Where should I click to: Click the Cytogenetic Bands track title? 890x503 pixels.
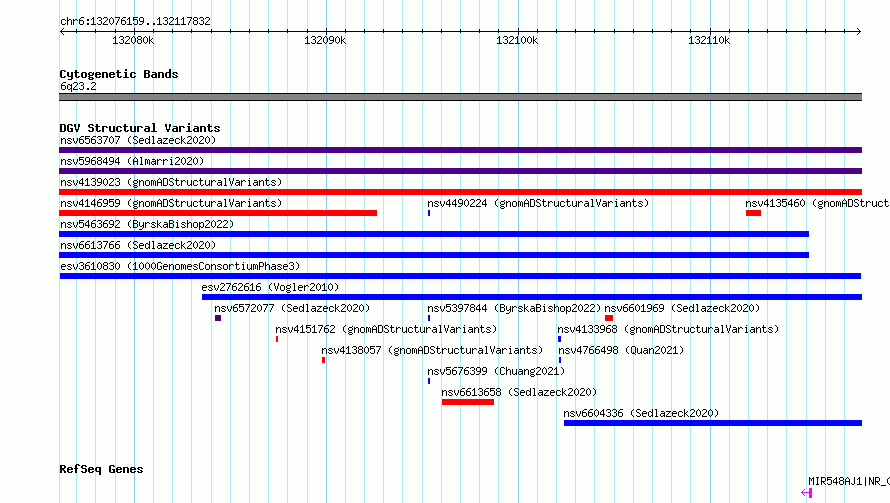coord(119,74)
